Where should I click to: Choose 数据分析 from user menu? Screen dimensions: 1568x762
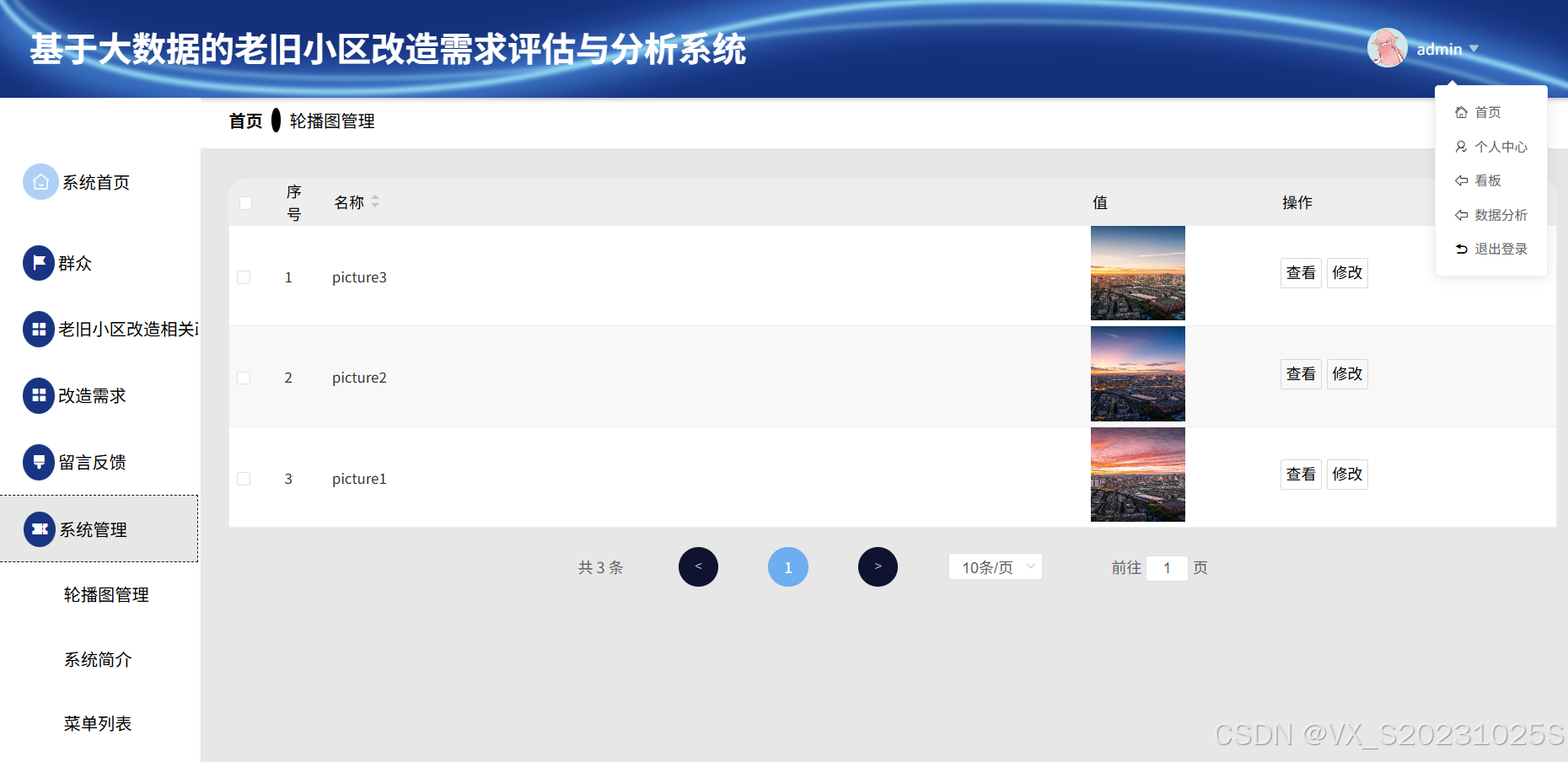click(1491, 215)
